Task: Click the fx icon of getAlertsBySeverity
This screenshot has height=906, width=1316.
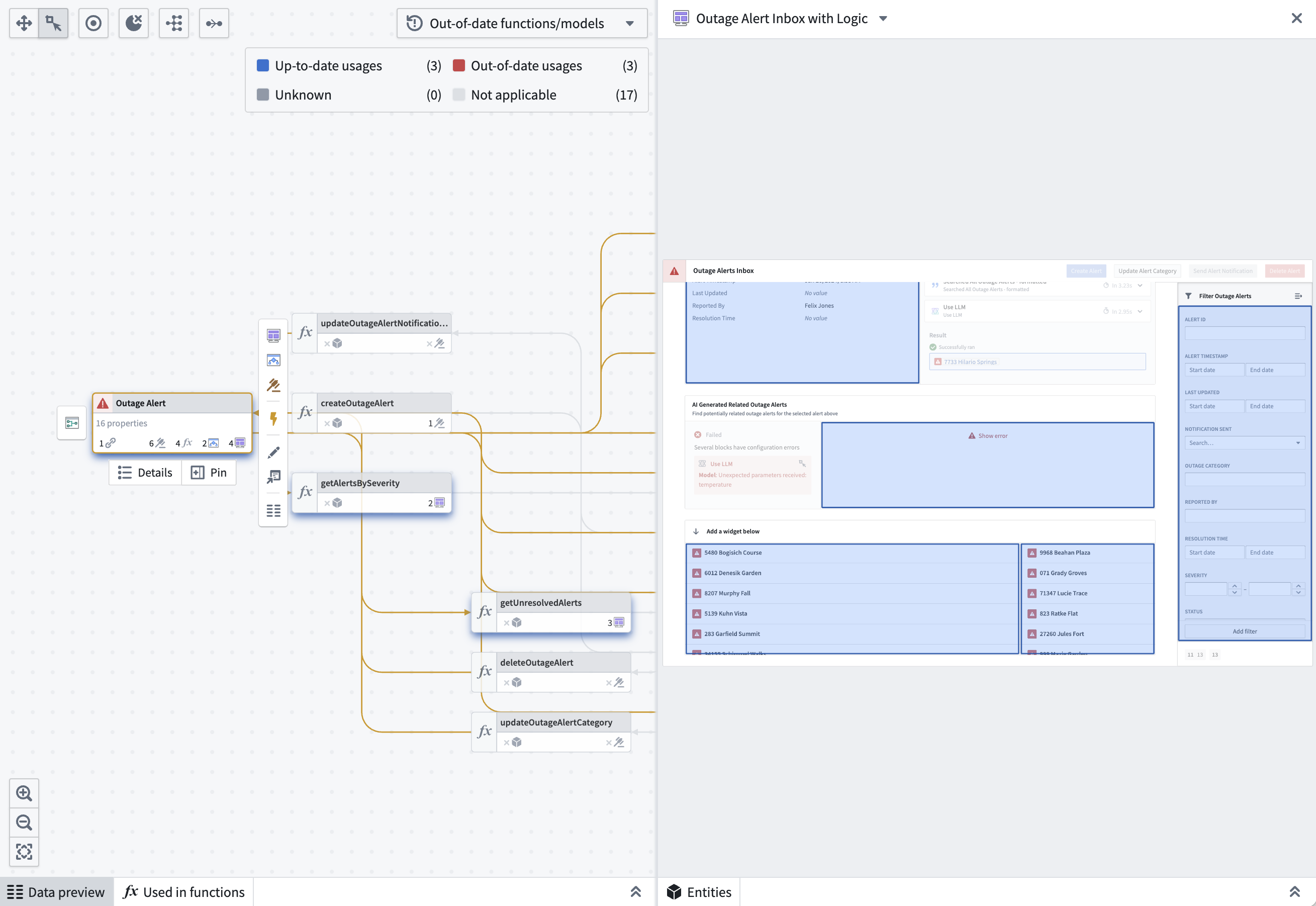Action: (x=305, y=492)
